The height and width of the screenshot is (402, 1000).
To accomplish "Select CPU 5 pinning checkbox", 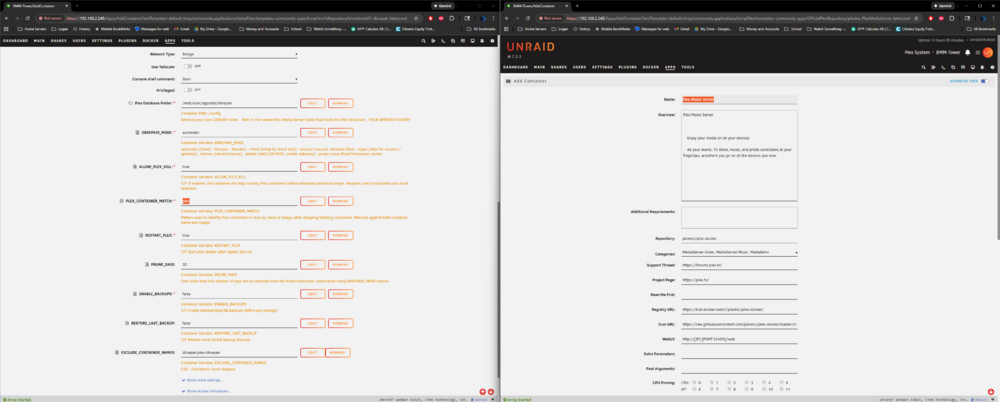I will 781,382.
